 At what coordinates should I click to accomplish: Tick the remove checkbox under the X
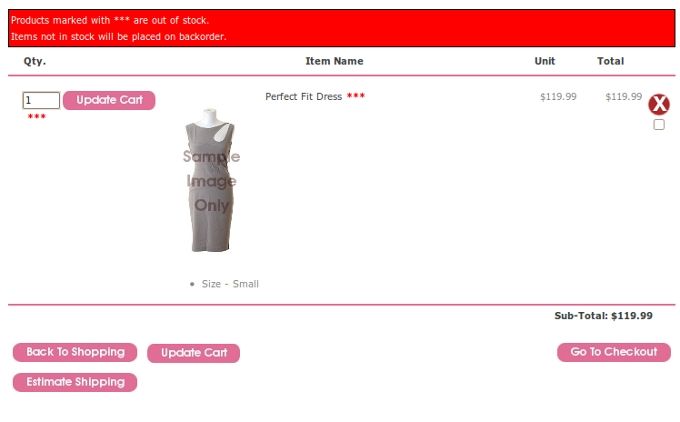[x=659, y=124]
